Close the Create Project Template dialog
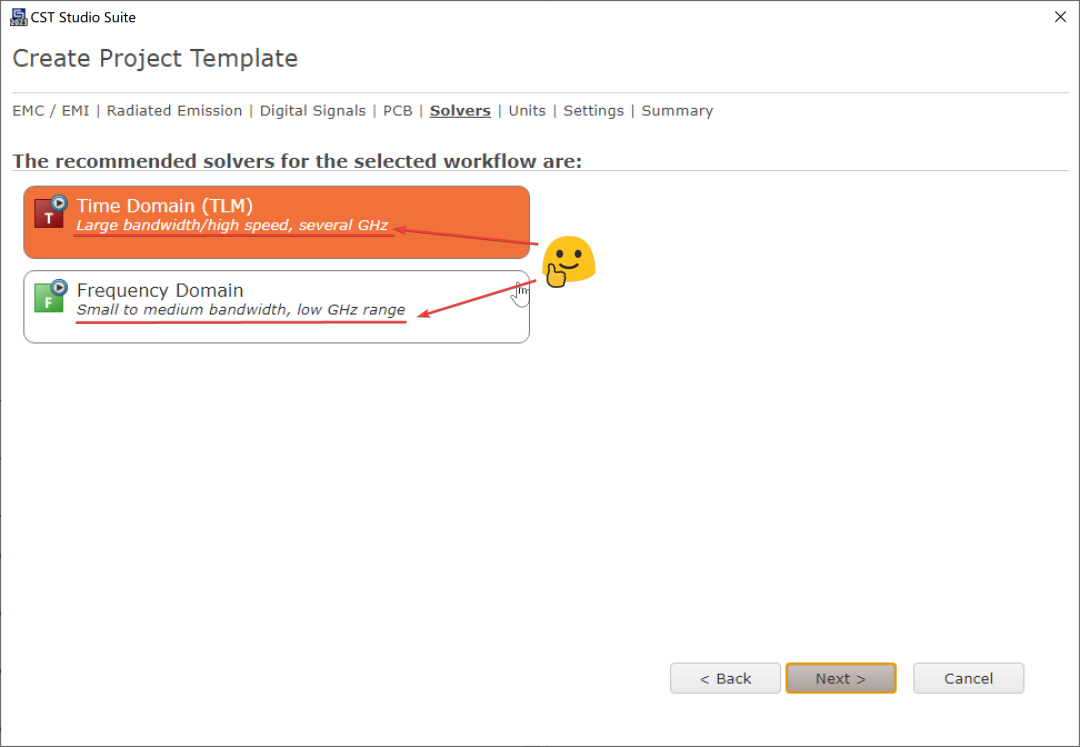The width and height of the screenshot is (1080, 747). 1060,17
